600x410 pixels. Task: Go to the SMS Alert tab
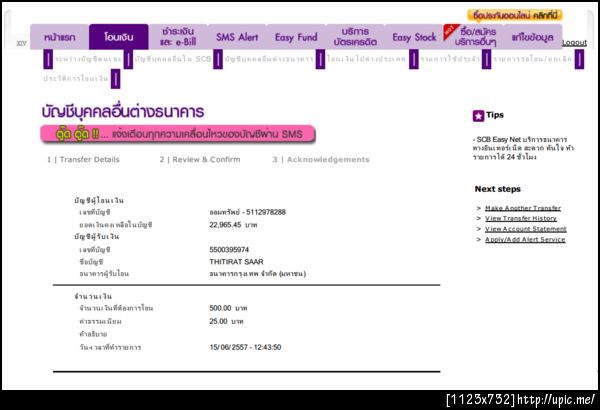237,37
